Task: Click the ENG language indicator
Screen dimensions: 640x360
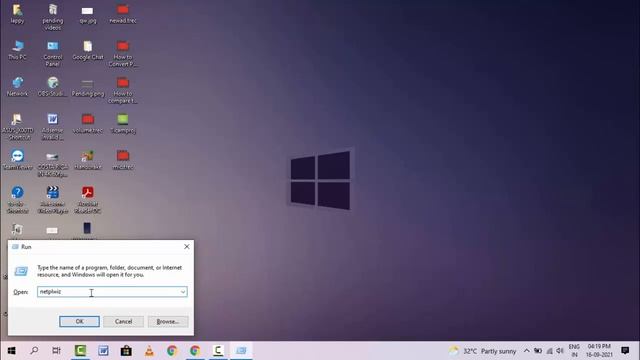Action: pos(574,351)
